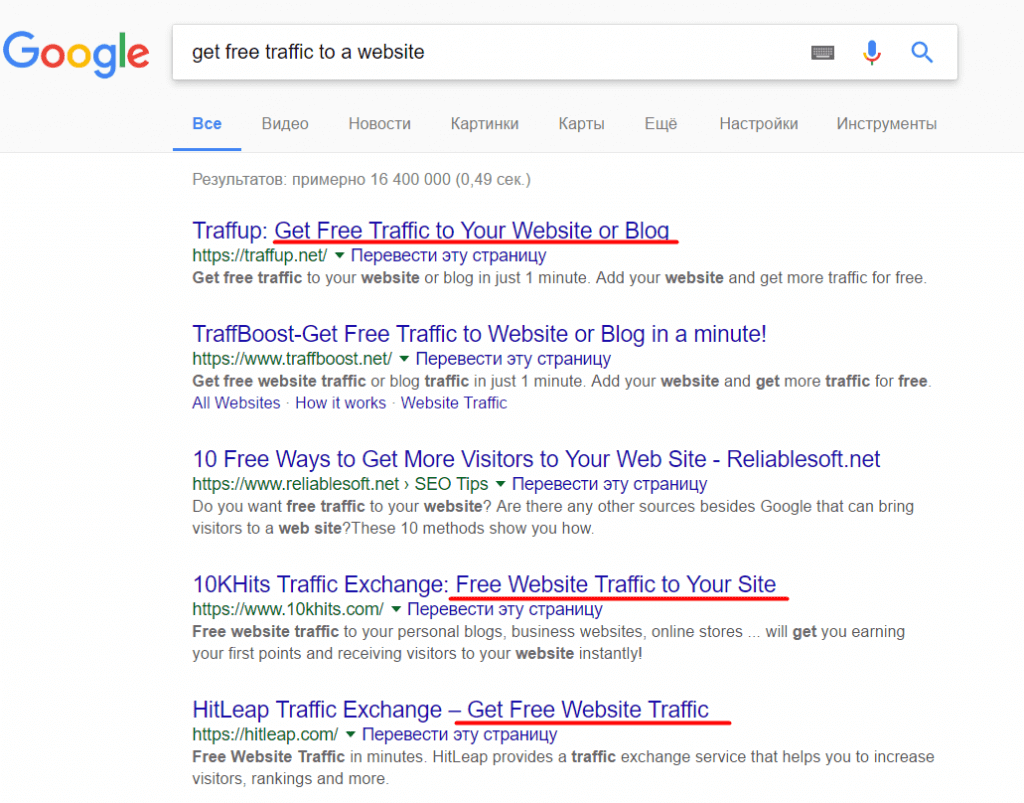Click Перевести эту страницу for traffup.net

click(x=448, y=255)
